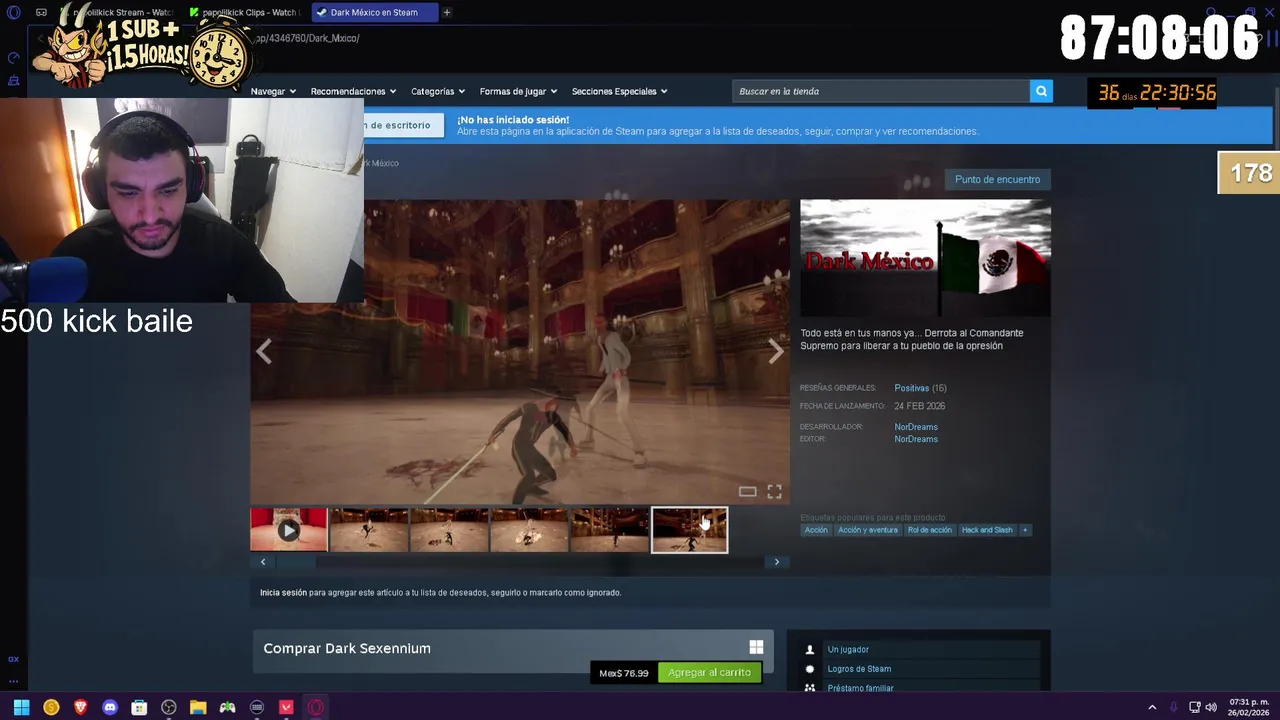Open Microsoft Store from the taskbar
The height and width of the screenshot is (720, 1280).
(139, 707)
